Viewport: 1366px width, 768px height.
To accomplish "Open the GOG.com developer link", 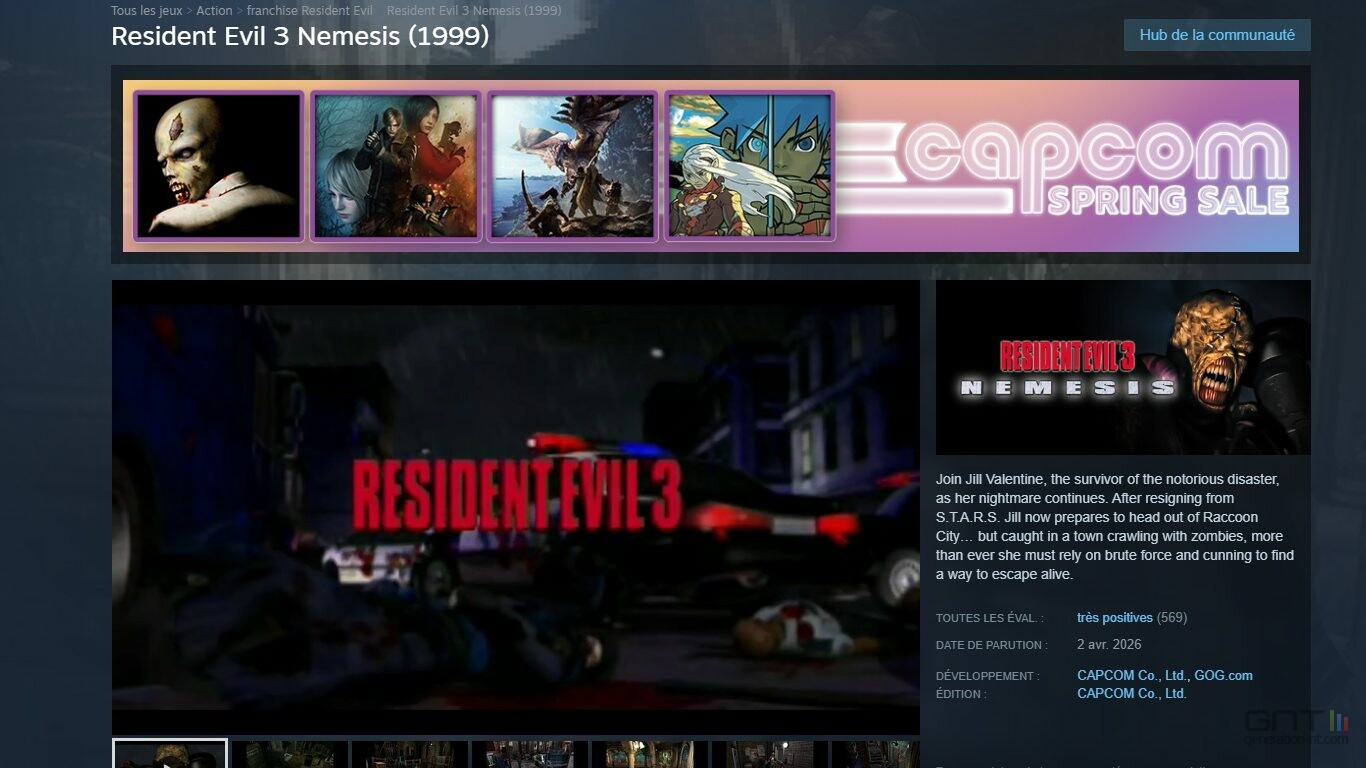I will (x=1223, y=676).
